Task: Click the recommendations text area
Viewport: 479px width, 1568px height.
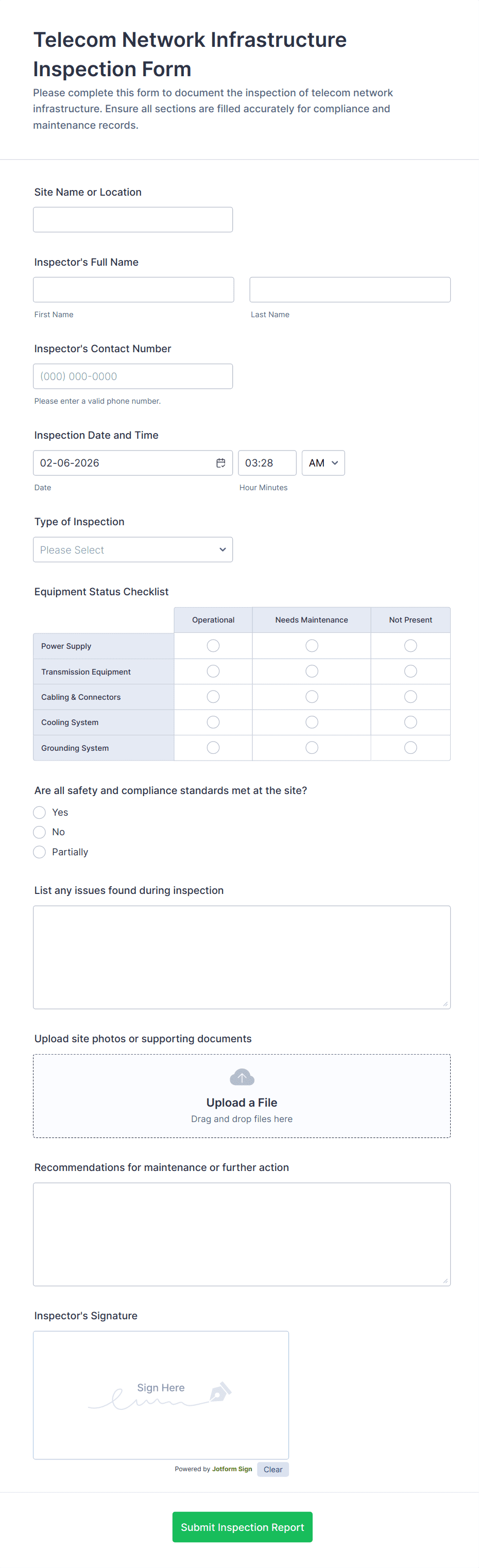Action: pyautogui.click(x=242, y=1234)
